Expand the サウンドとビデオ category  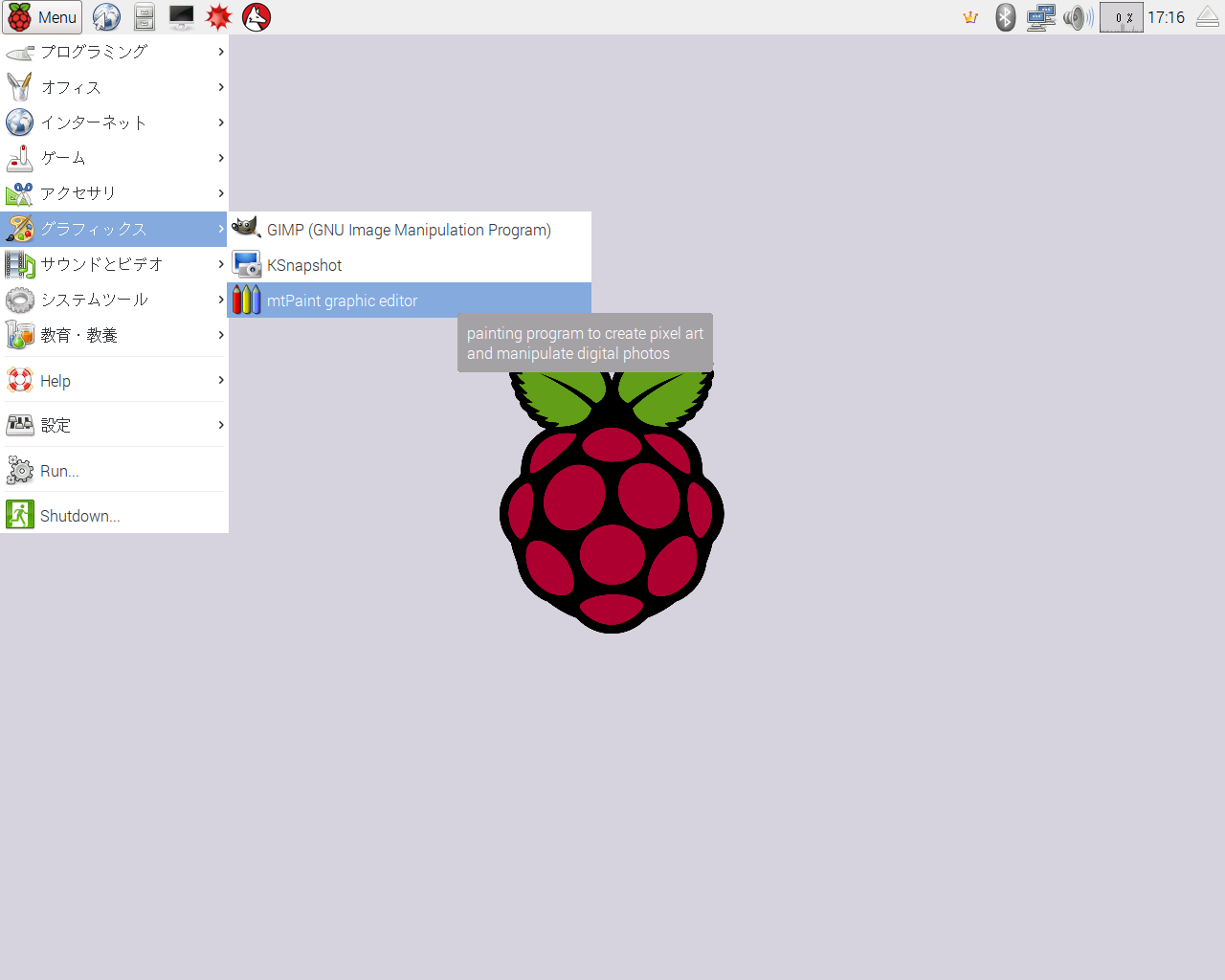point(114,264)
